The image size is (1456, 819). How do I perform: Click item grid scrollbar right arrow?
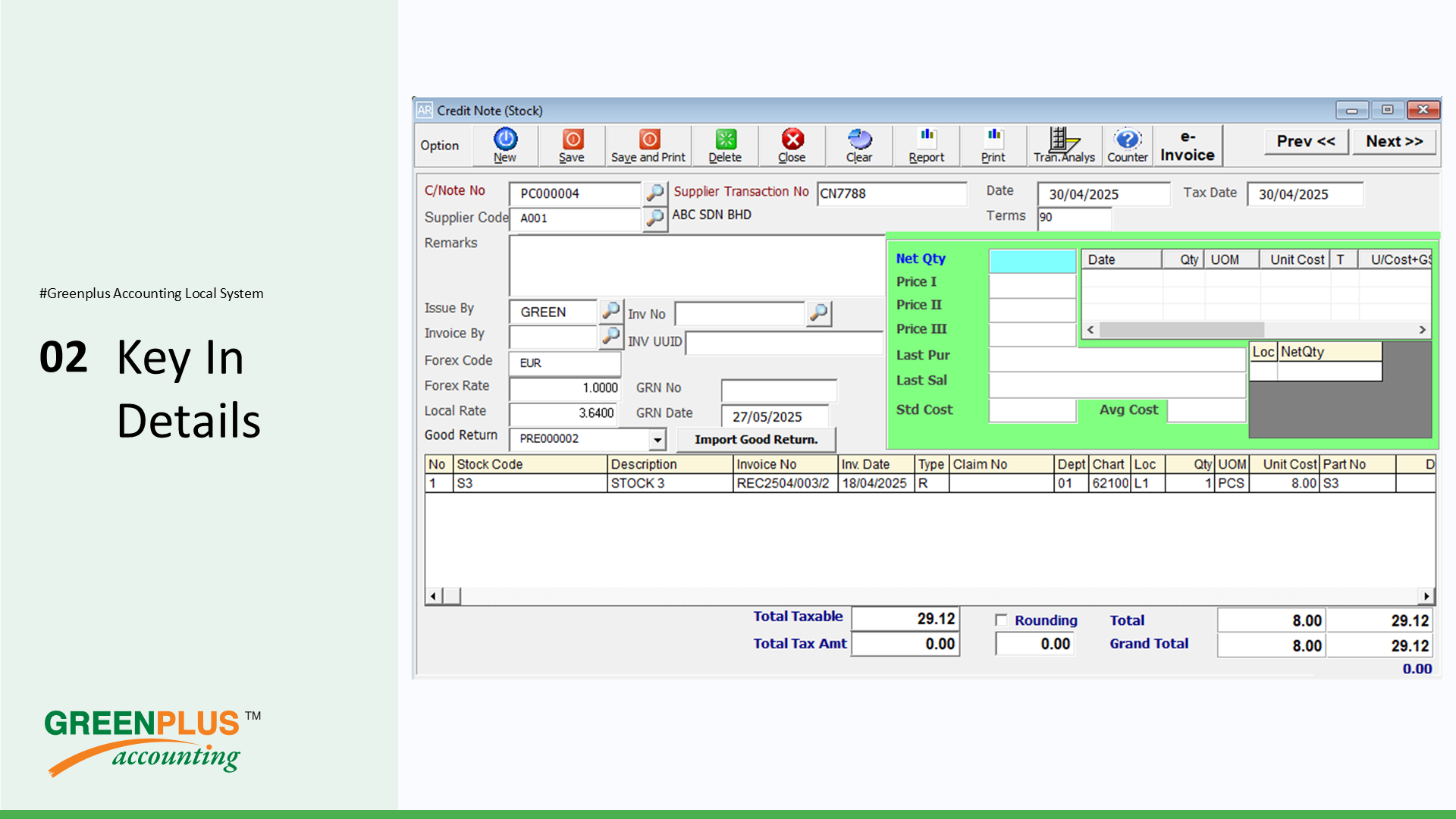1426,596
